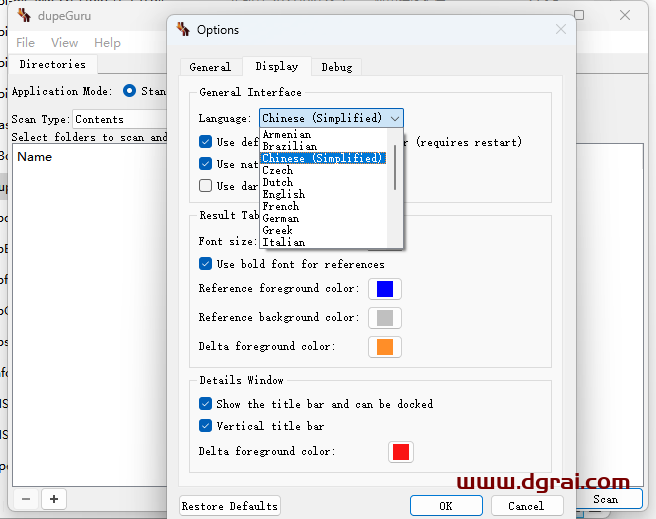656x519 pixels.
Task: Toggle the 'Use nat...' checkbox
Action: (x=205, y=164)
